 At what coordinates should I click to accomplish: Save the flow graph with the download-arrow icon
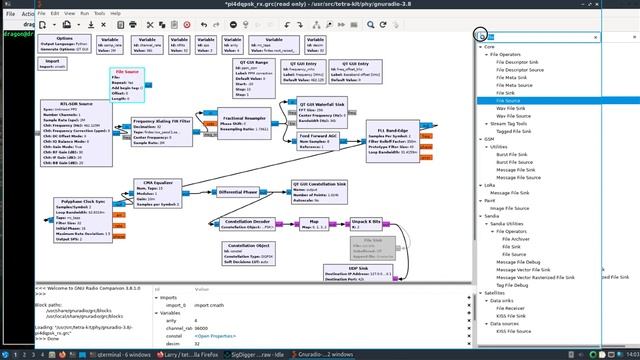point(91,25)
